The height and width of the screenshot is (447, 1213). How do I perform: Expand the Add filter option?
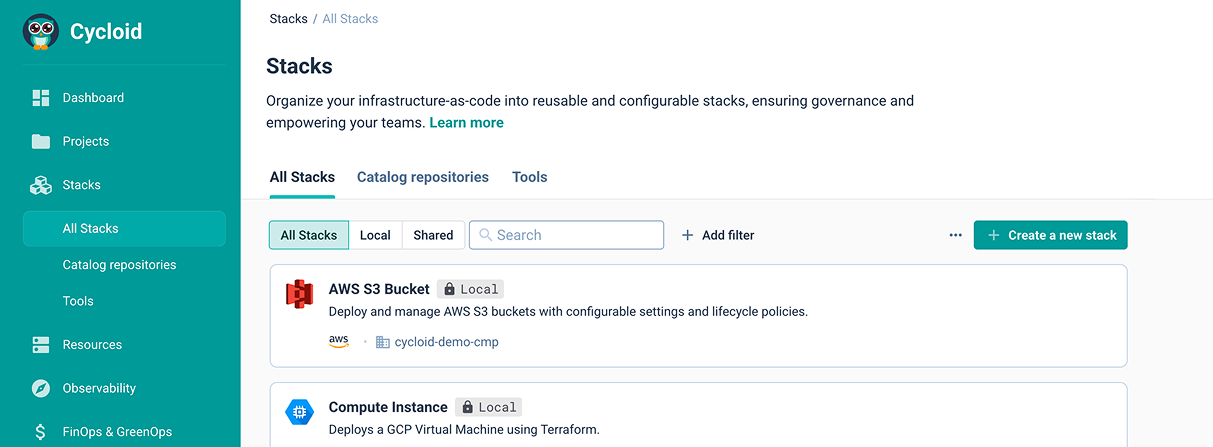coord(718,235)
